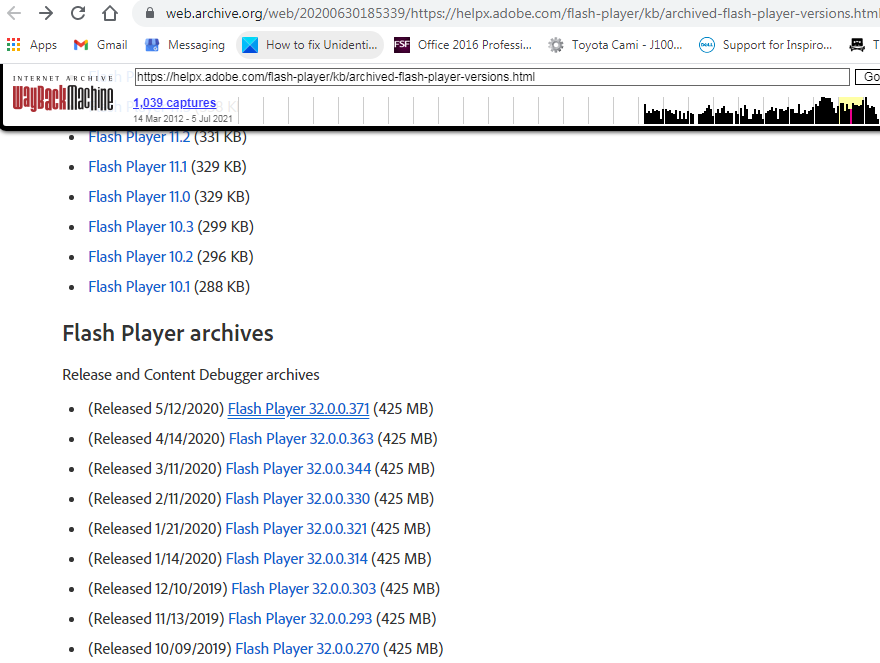Image resolution: width=880 pixels, height=663 pixels.
Task: Download Flash Player 32.0.0.270 archive
Action: click(308, 649)
